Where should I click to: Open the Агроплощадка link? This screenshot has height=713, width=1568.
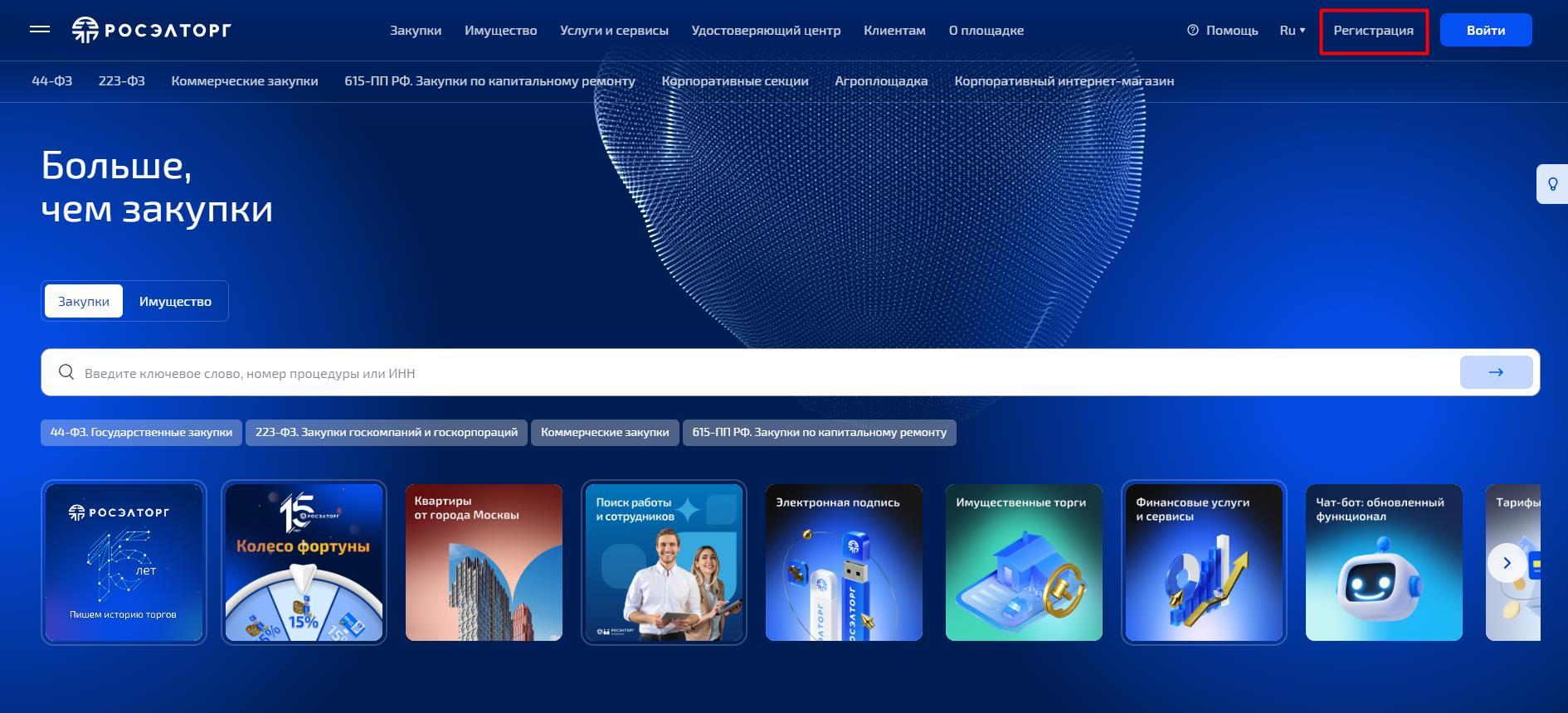pyautogui.click(x=881, y=80)
